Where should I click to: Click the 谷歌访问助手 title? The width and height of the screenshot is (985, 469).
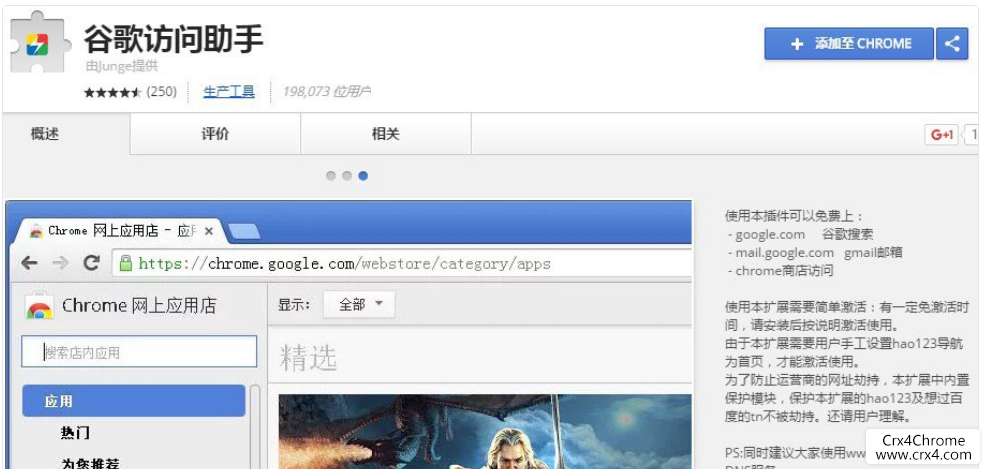173,40
